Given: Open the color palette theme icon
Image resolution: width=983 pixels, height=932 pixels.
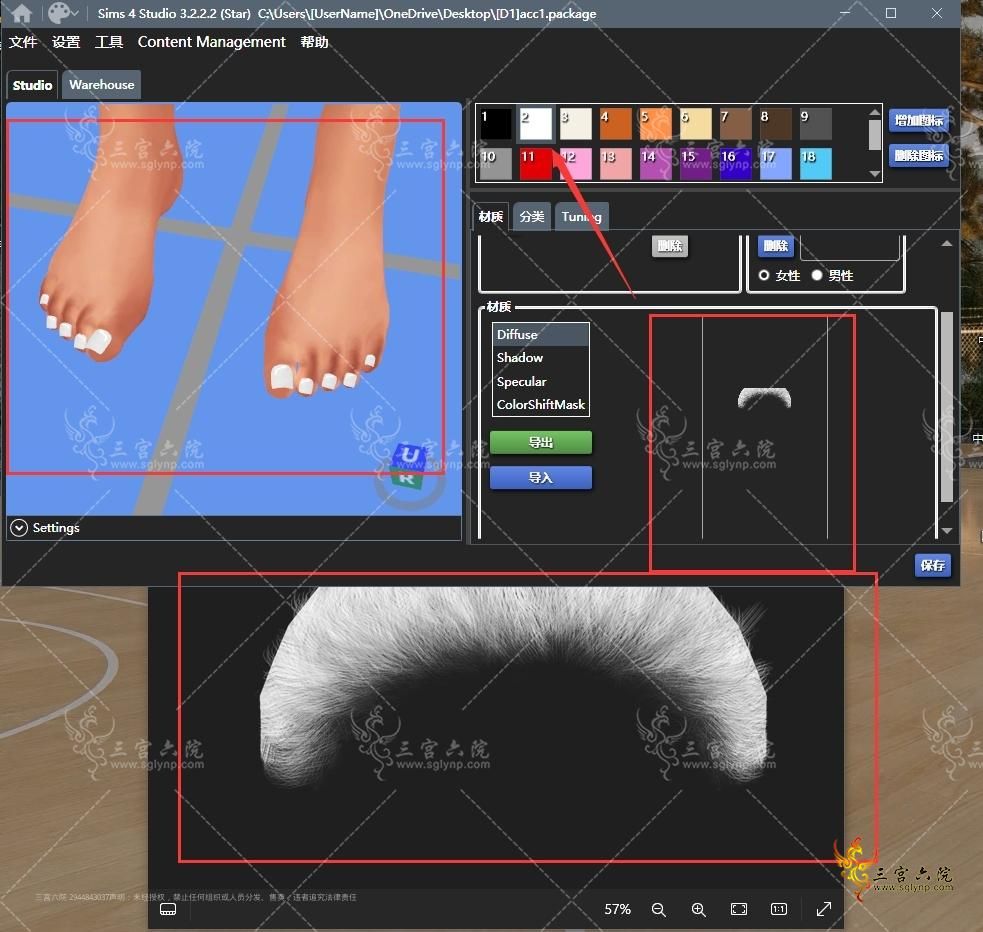Looking at the screenshot, I should (x=59, y=13).
